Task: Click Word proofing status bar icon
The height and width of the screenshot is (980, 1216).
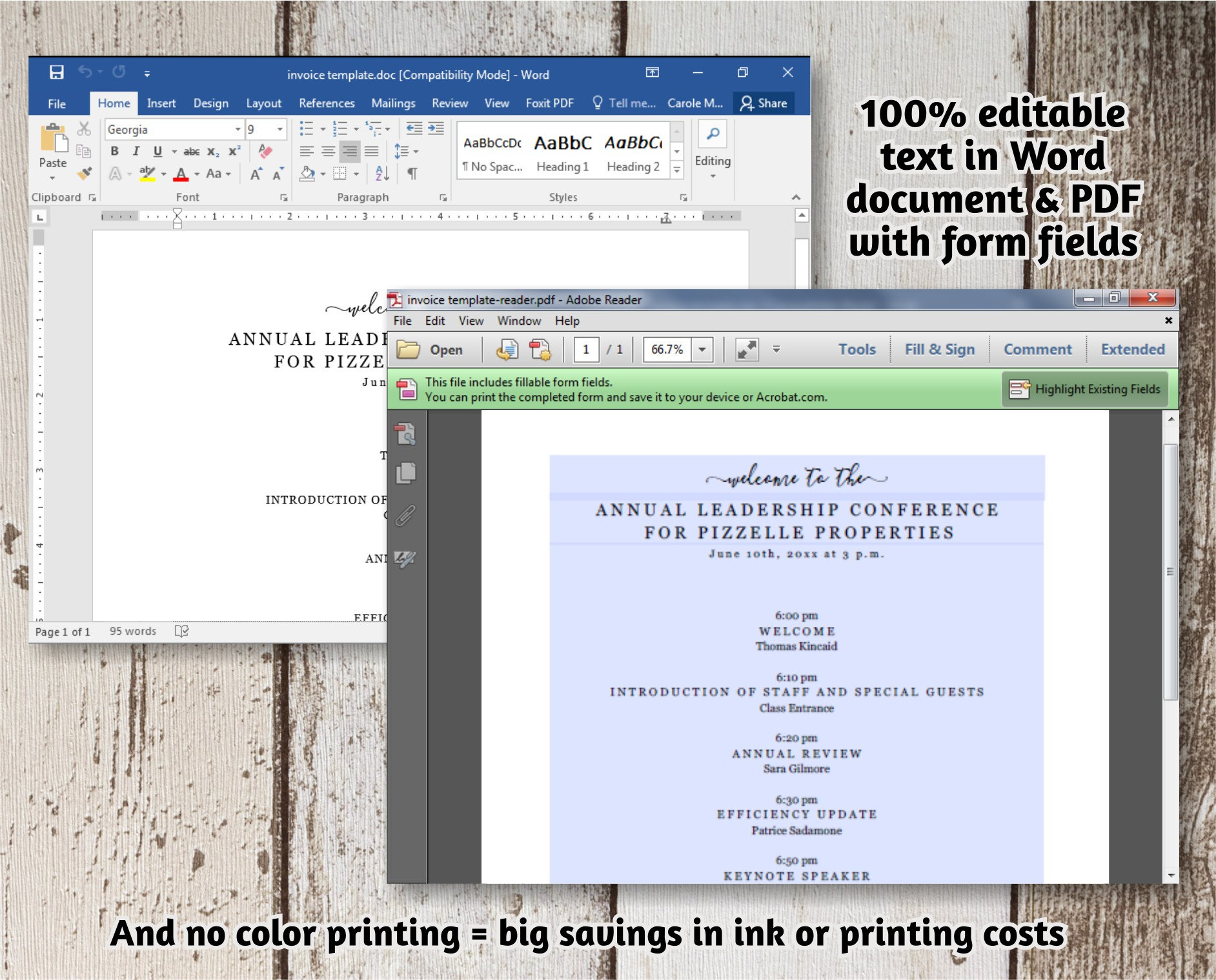Action: [x=181, y=631]
